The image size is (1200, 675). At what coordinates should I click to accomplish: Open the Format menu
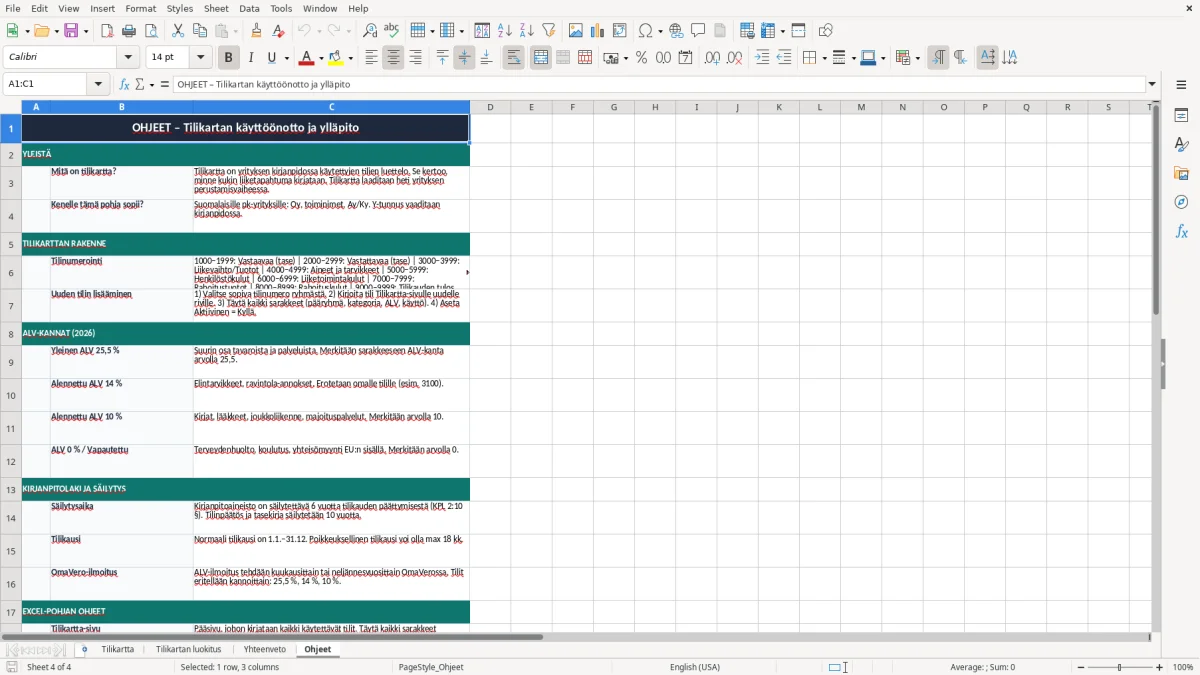pos(141,8)
